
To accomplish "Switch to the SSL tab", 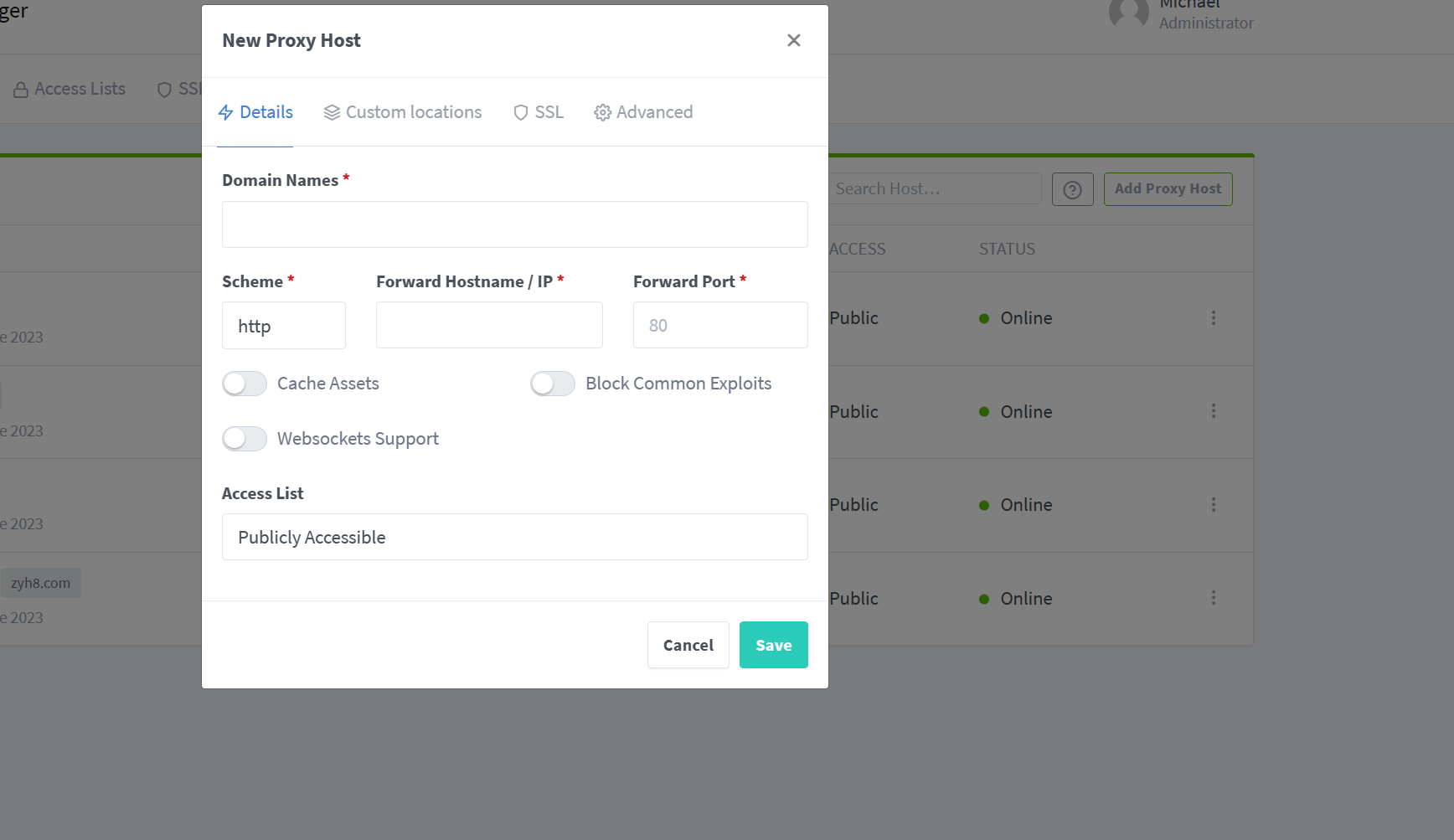I will point(539,112).
